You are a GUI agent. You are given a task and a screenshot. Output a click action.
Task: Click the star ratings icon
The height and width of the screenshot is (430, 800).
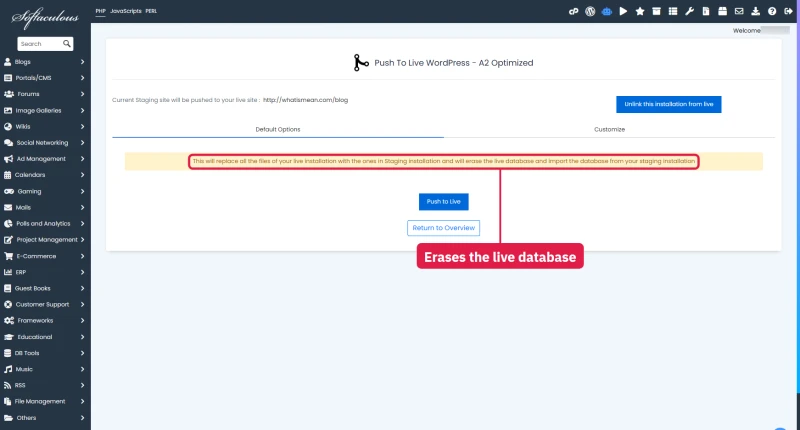tap(640, 11)
